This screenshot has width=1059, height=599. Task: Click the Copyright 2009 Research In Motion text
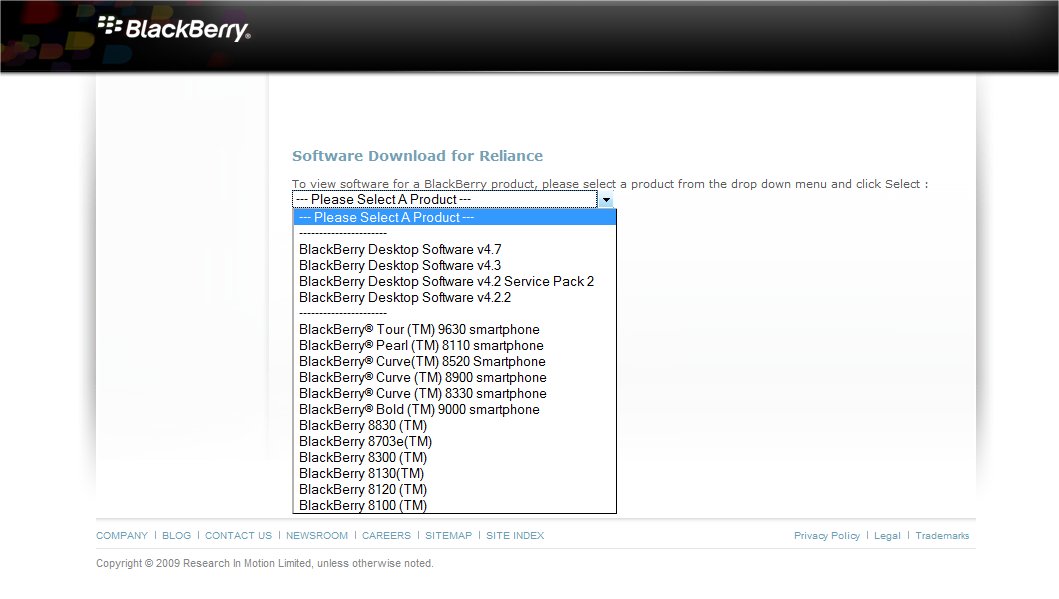click(x=265, y=563)
